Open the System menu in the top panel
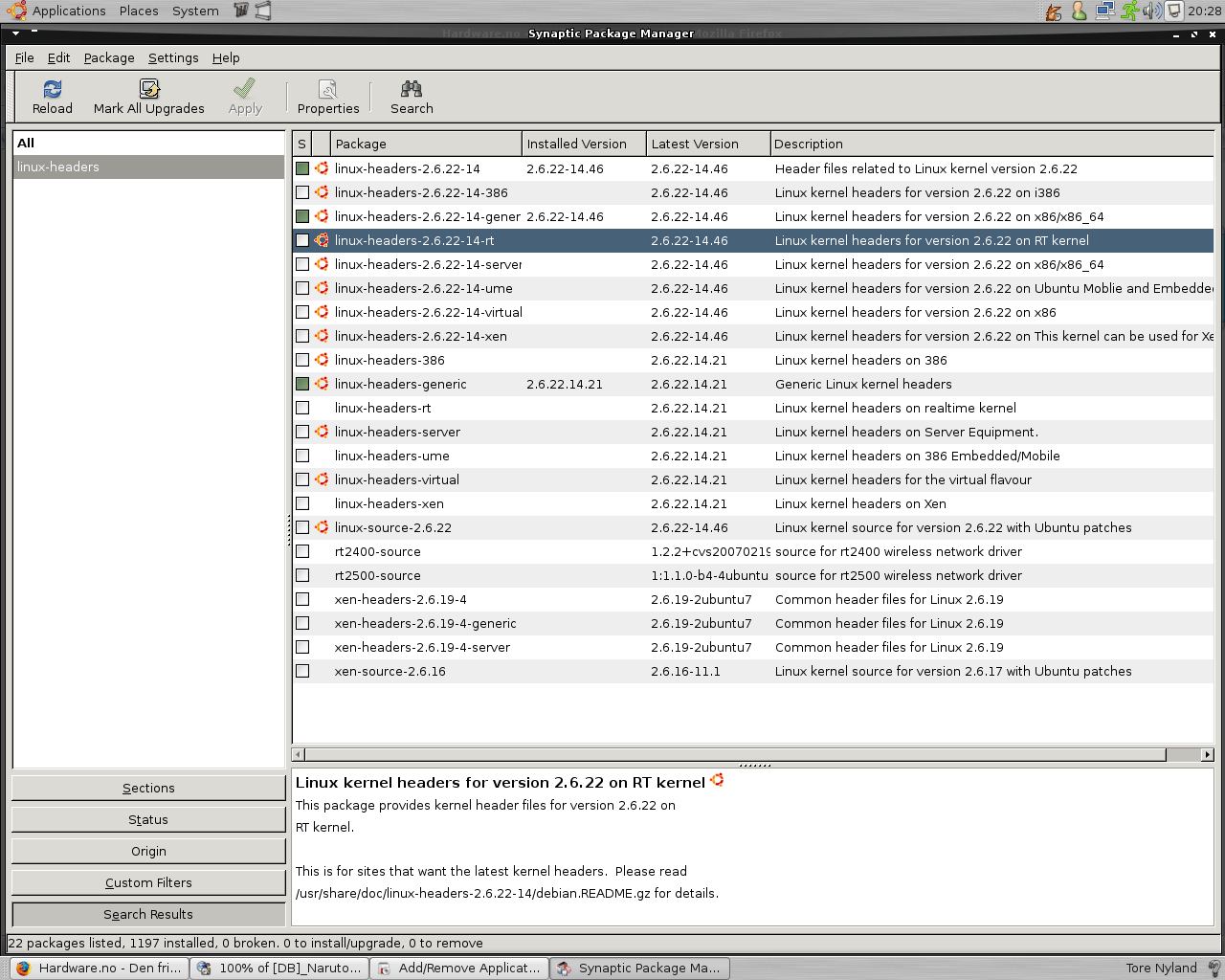The width and height of the screenshot is (1225, 980). (195, 11)
